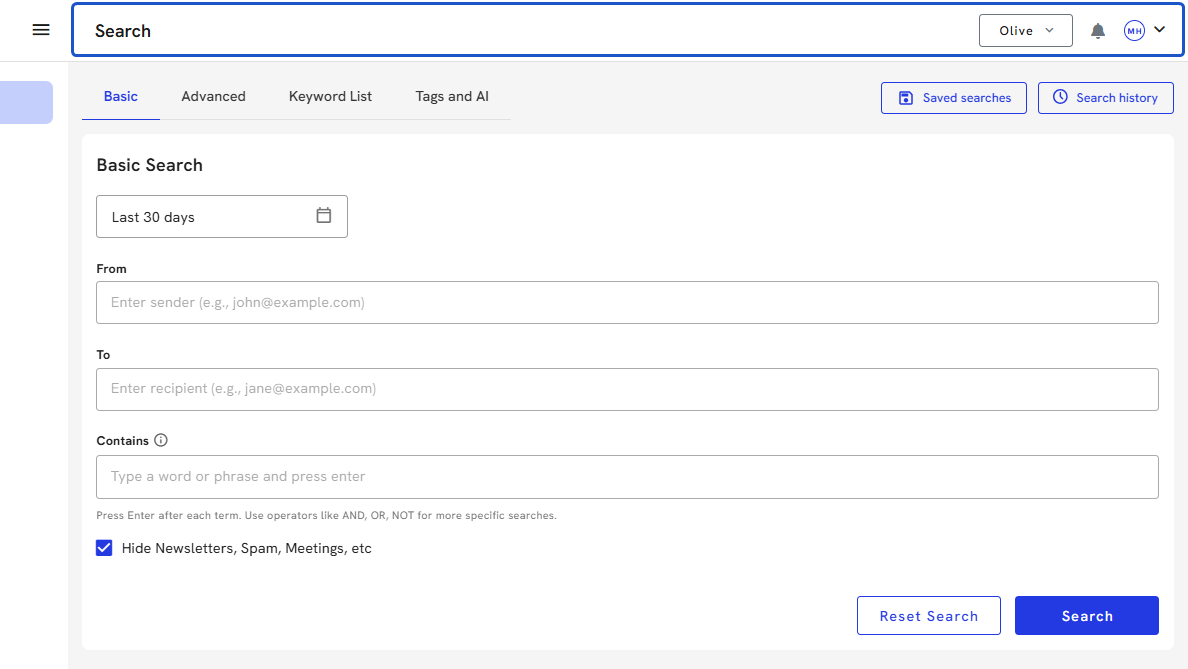Focus the From sender input field

[x=627, y=302]
